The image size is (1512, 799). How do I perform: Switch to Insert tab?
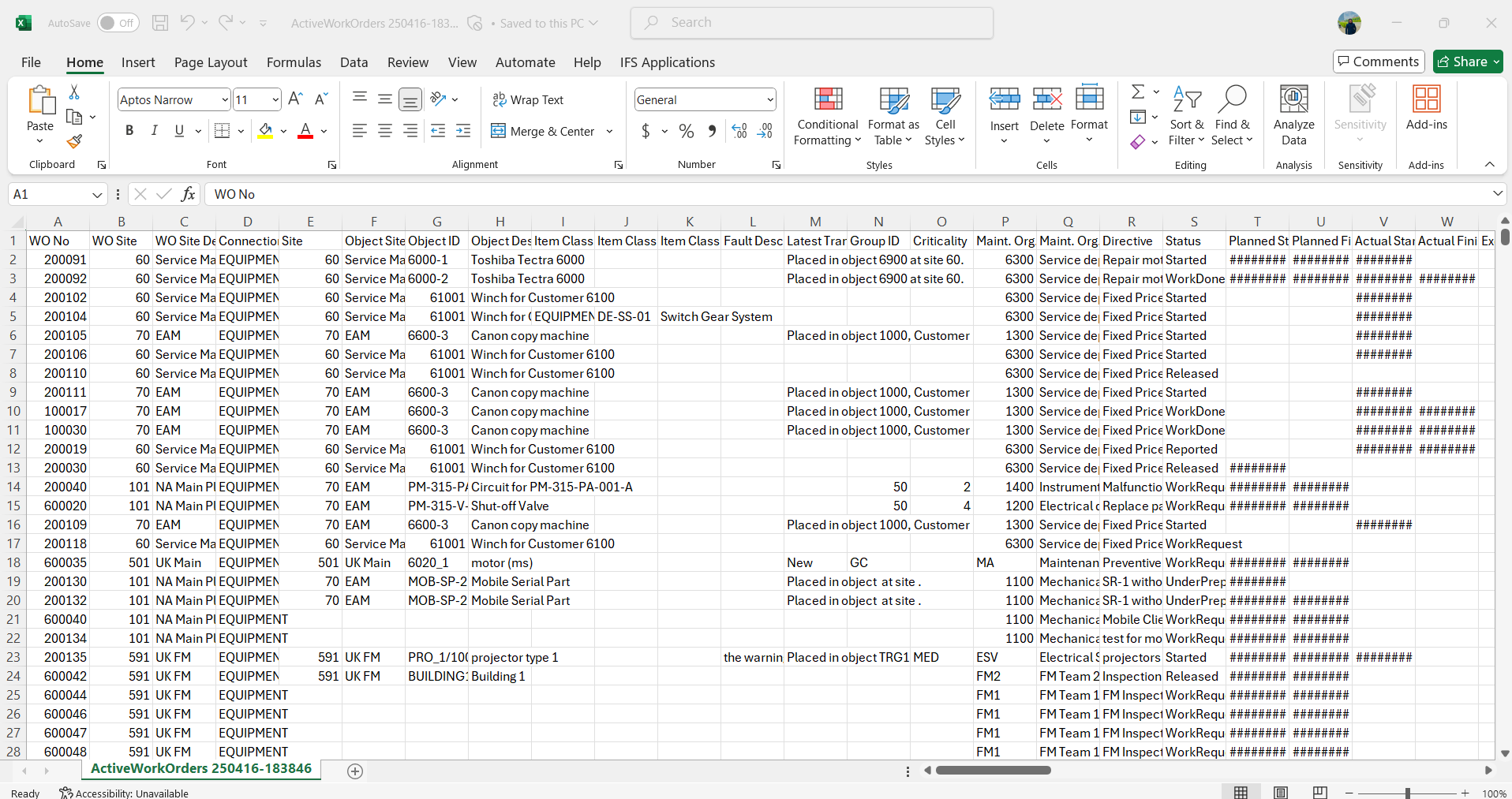point(138,62)
